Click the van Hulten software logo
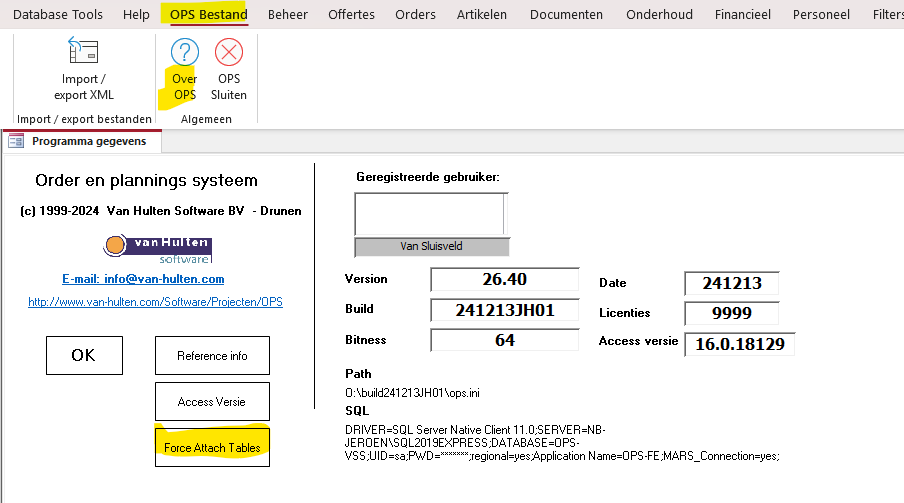This screenshot has height=503, width=904. tap(157, 247)
